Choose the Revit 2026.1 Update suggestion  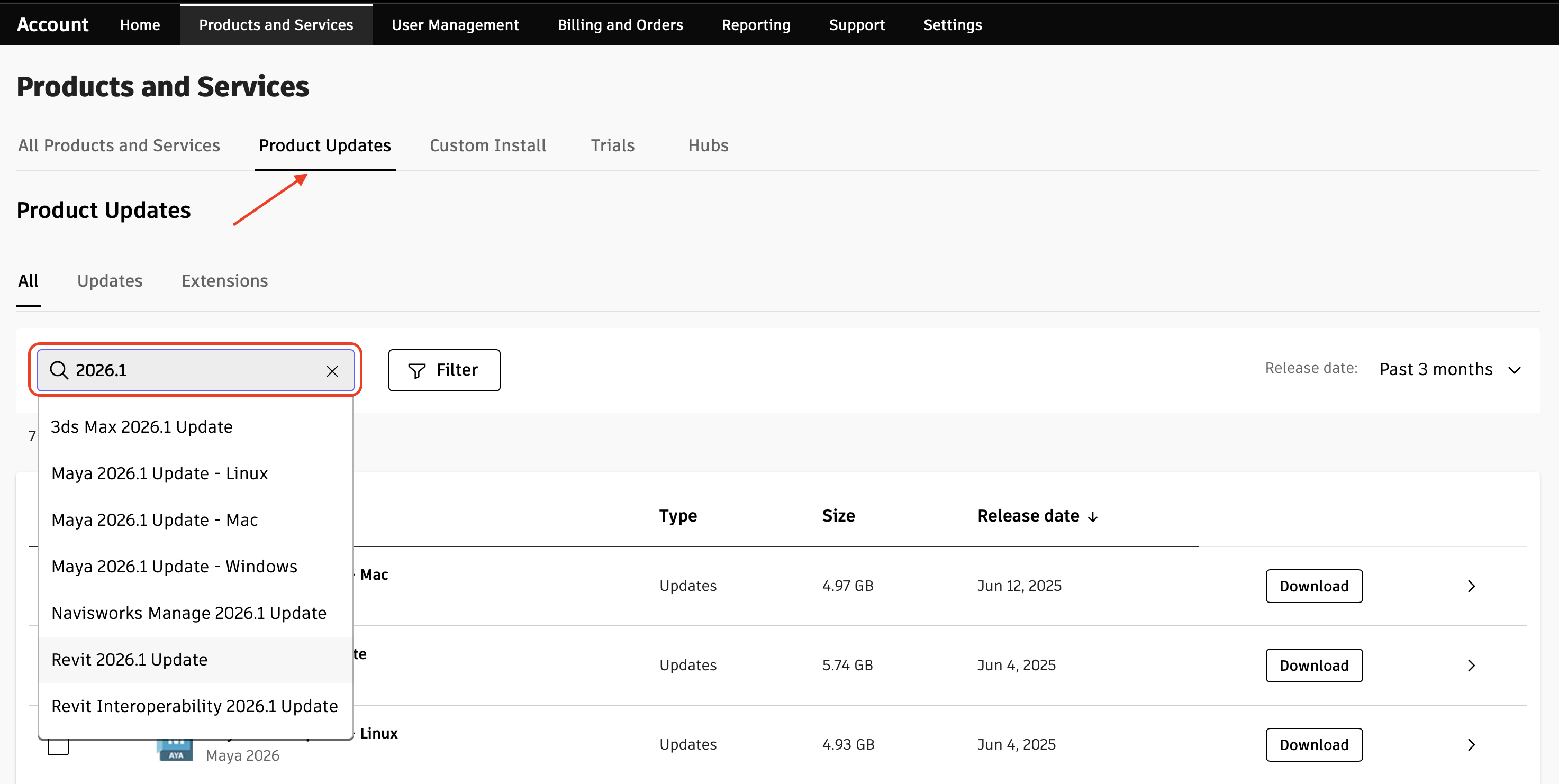[x=195, y=659]
